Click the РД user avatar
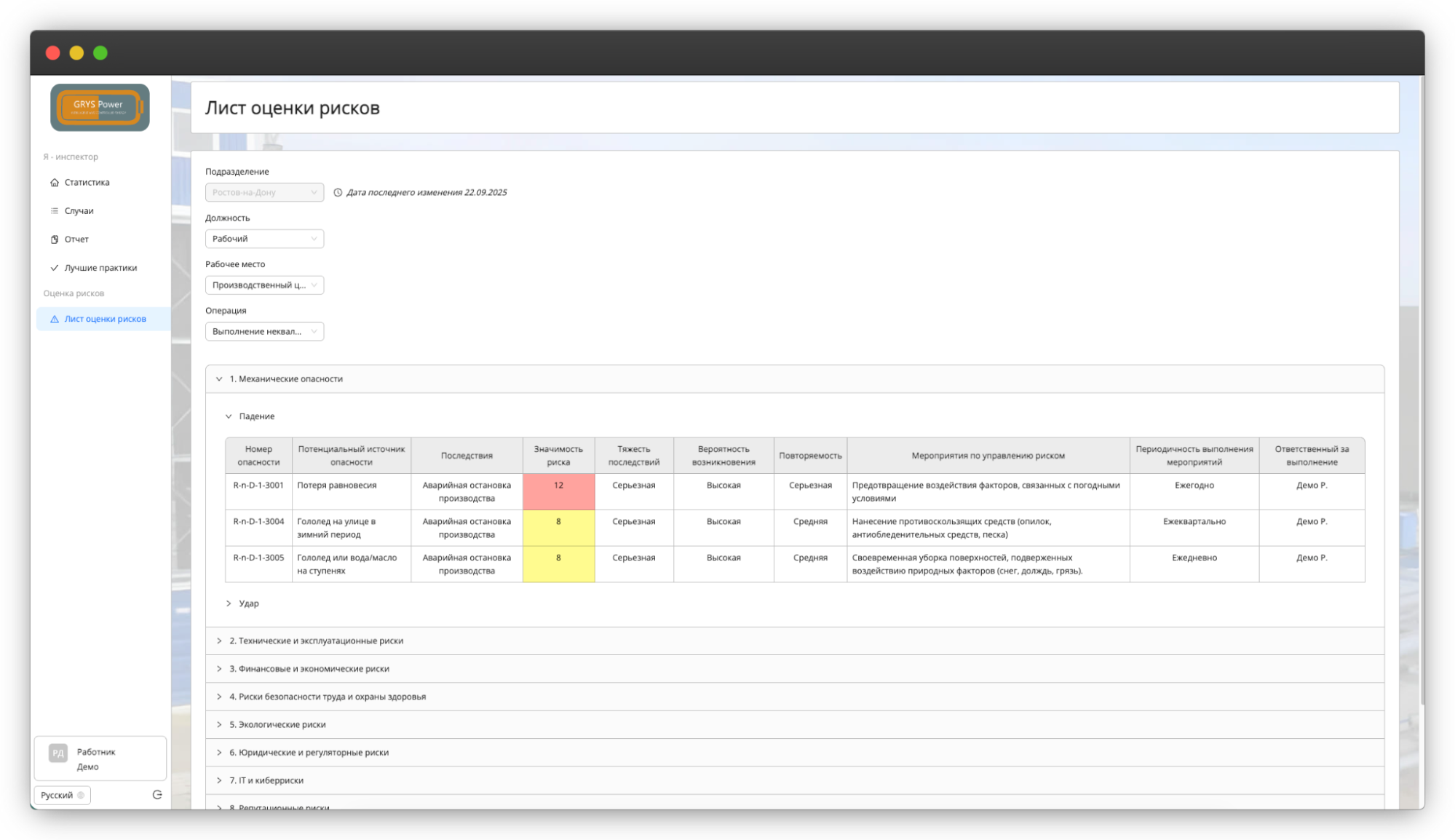This screenshot has height=840, width=1455. pyautogui.click(x=58, y=753)
